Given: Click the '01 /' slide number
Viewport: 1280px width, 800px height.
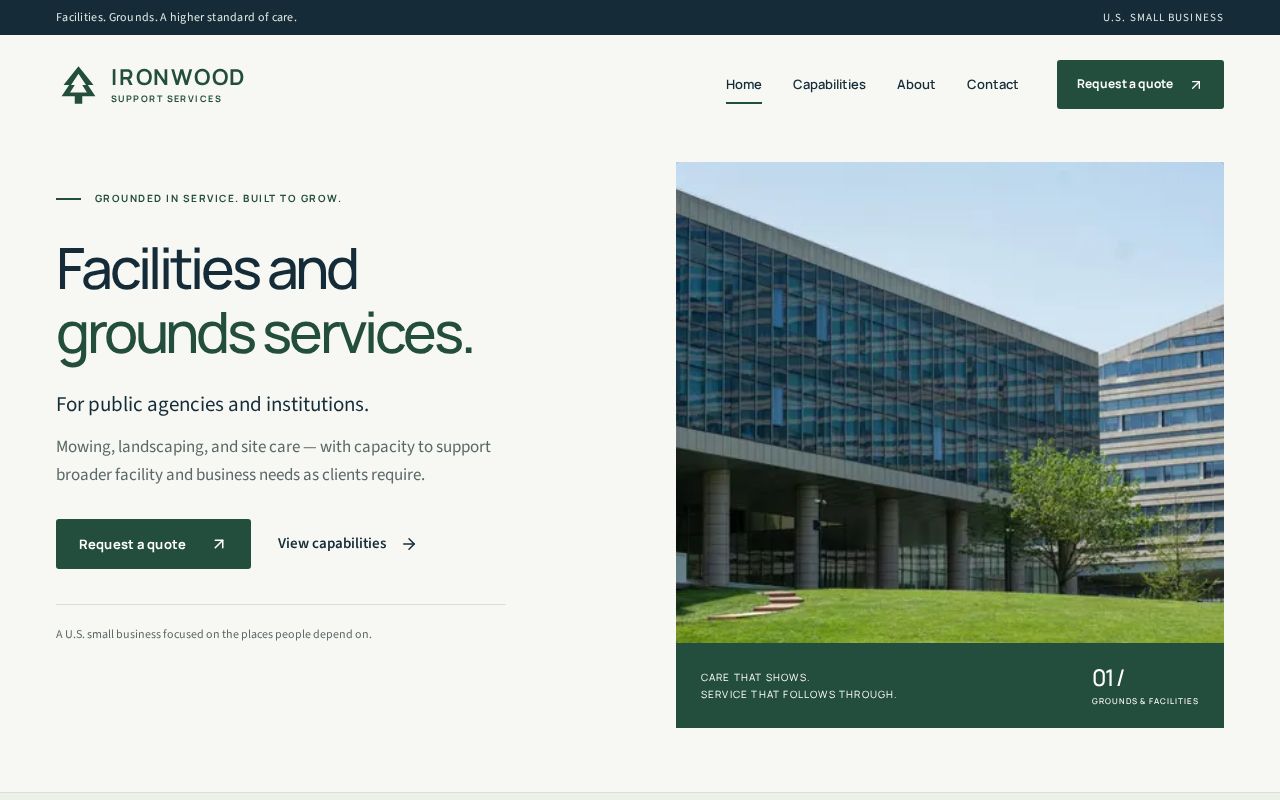Looking at the screenshot, I should [x=1108, y=677].
